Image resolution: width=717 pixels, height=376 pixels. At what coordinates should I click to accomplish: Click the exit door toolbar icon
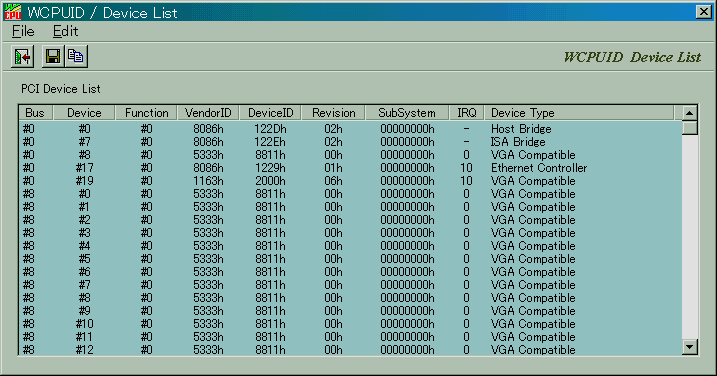[x=22, y=57]
